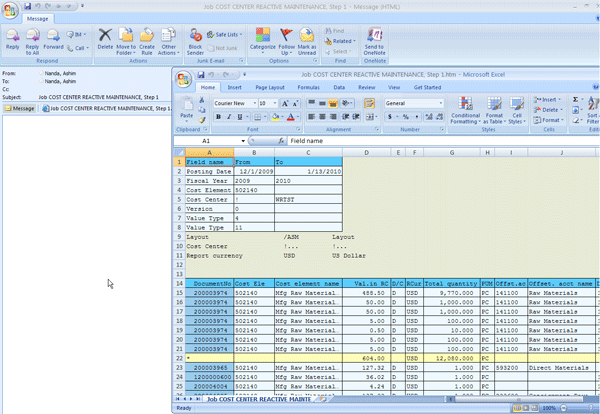The image size is (600, 414).
Task: Click Send to OneNote icon
Action: coord(374,37)
